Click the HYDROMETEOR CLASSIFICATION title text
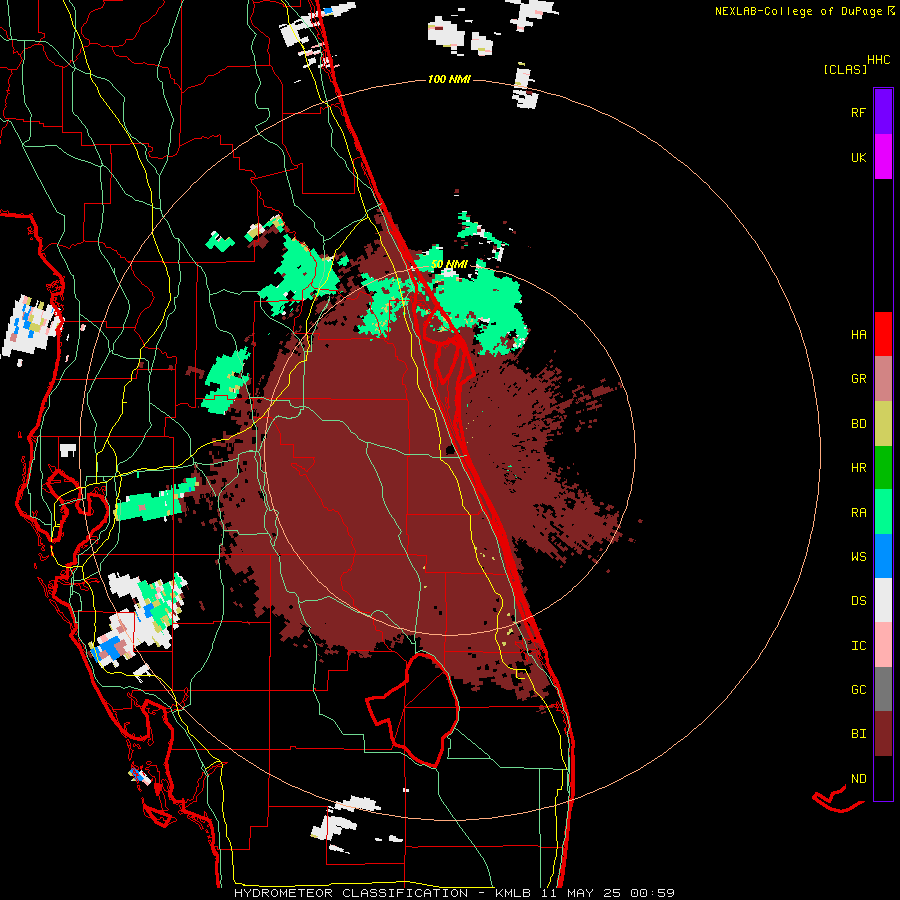 pyautogui.click(x=351, y=893)
